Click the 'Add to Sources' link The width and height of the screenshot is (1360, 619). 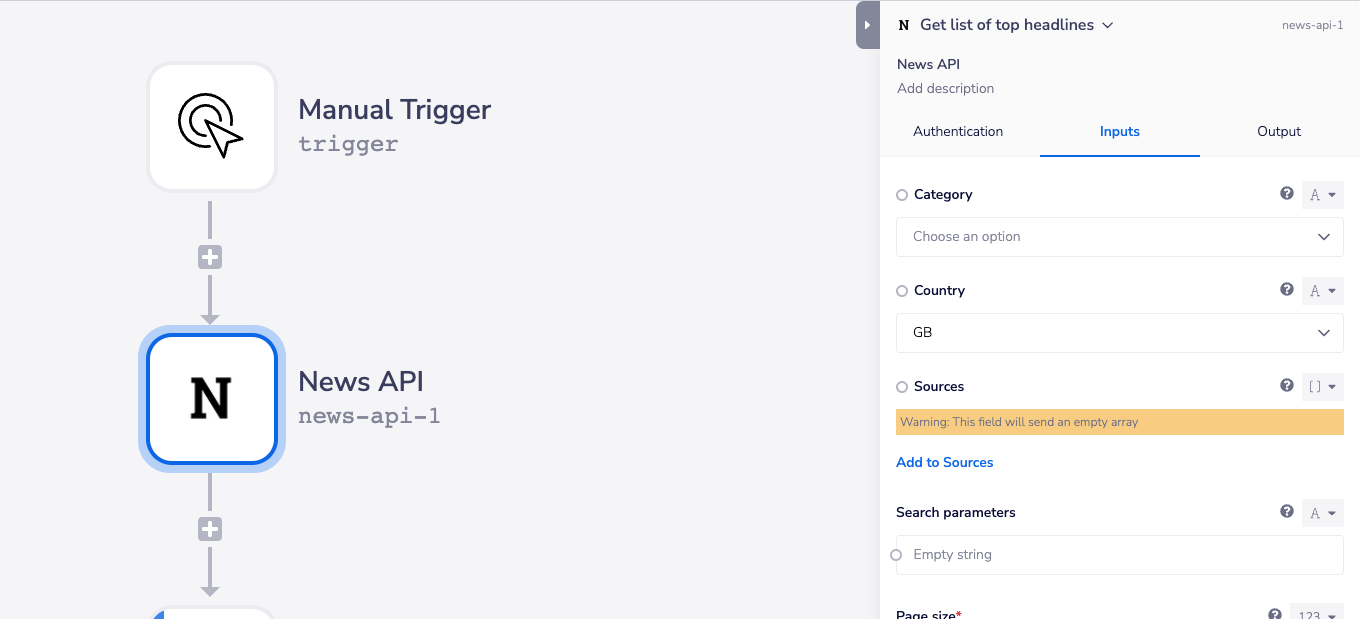point(945,462)
